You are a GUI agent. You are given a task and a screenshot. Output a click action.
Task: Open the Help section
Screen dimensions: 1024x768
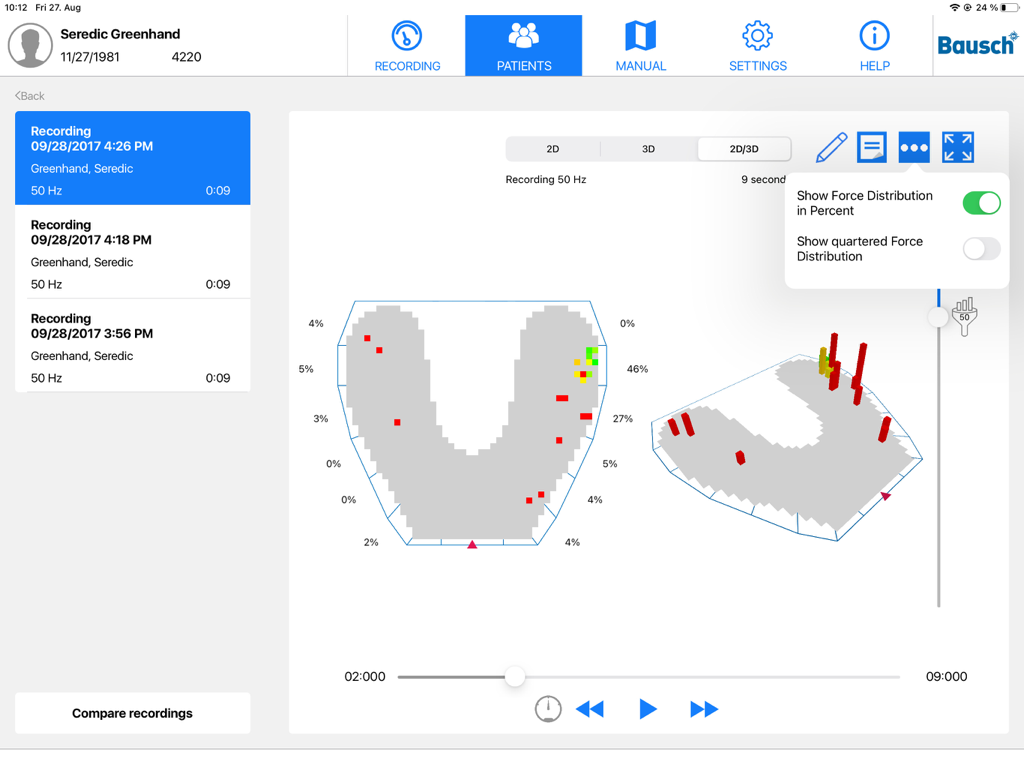(x=874, y=45)
